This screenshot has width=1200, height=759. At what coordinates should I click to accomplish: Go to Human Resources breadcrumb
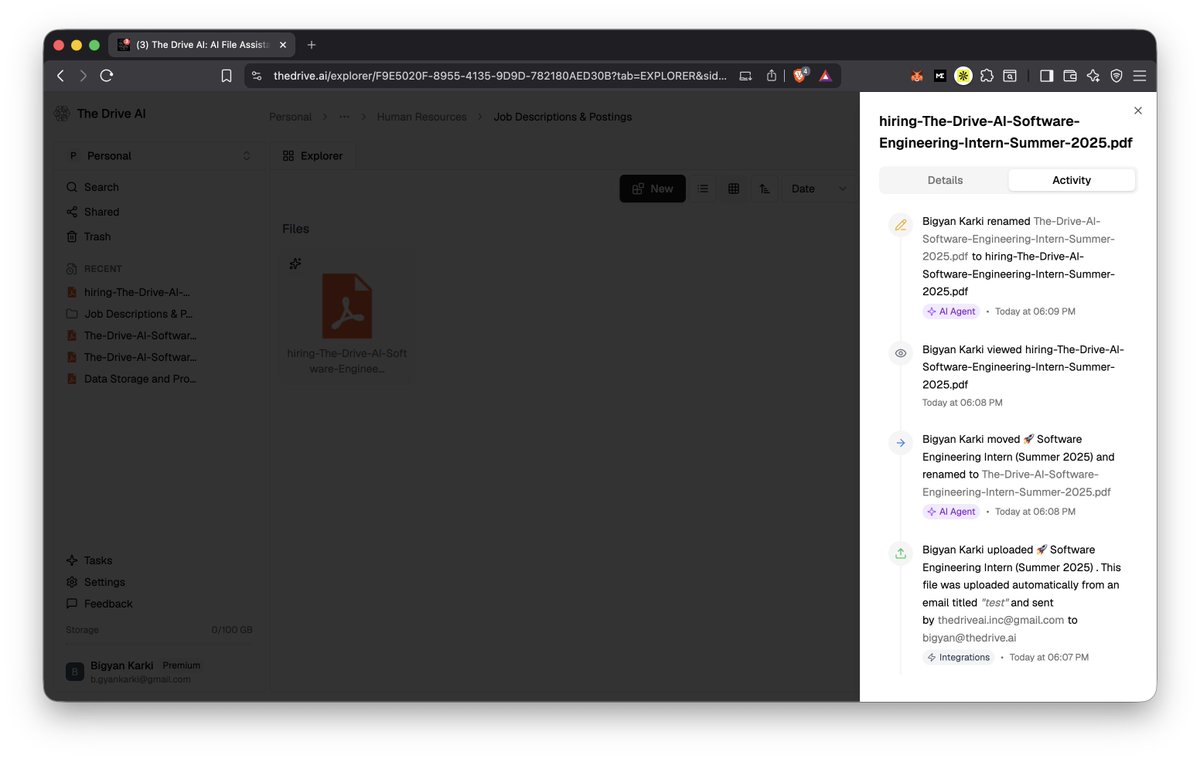421,117
